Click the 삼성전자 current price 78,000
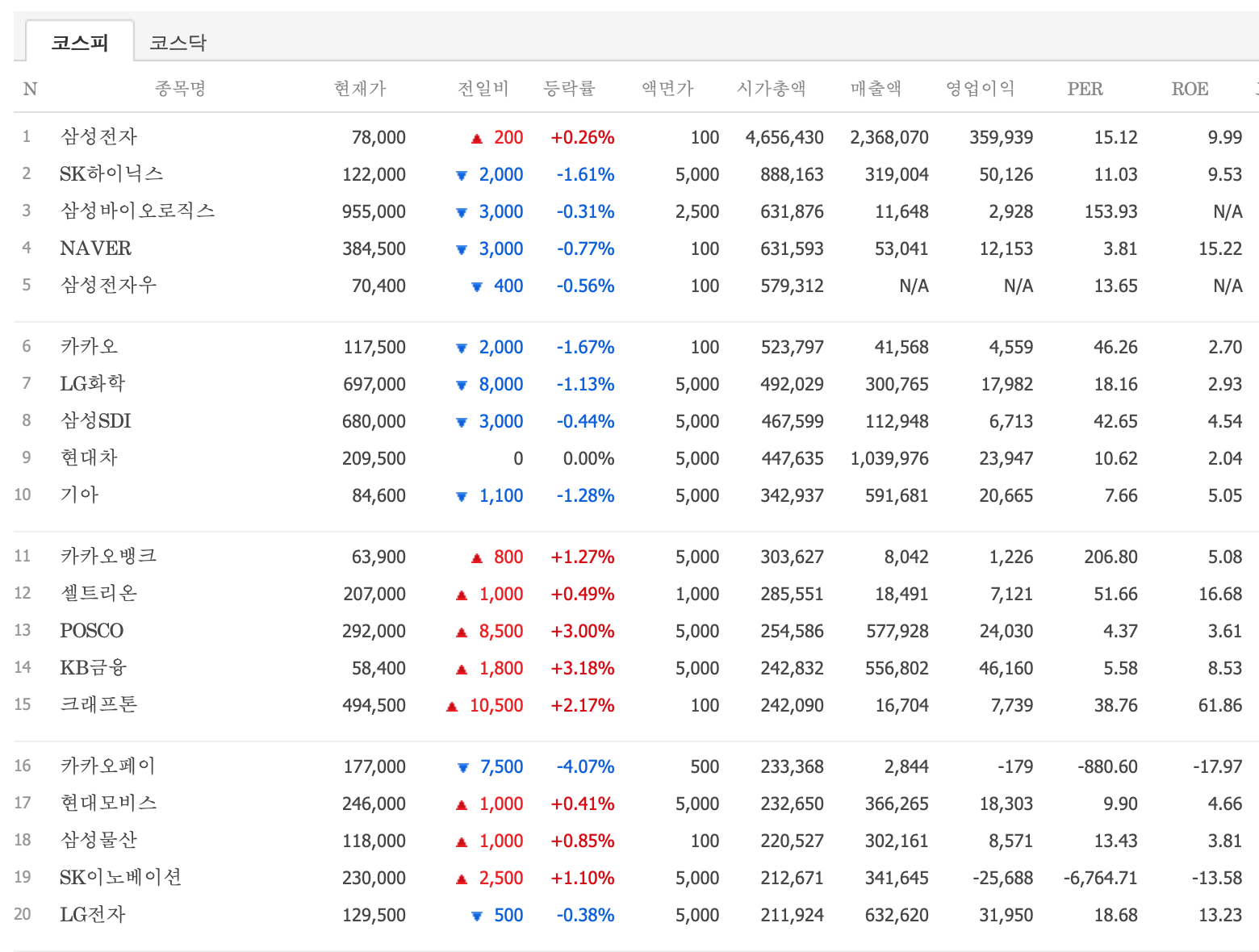Image resolution: width=1259 pixels, height=952 pixels. (x=379, y=137)
